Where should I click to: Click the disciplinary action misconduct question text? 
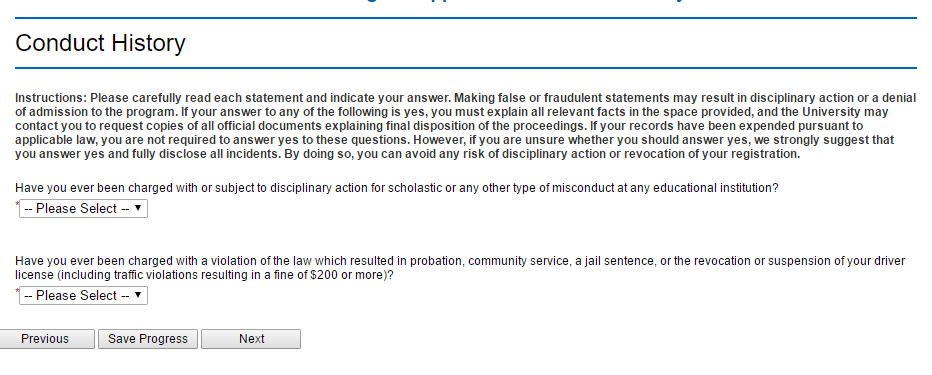[396, 188]
